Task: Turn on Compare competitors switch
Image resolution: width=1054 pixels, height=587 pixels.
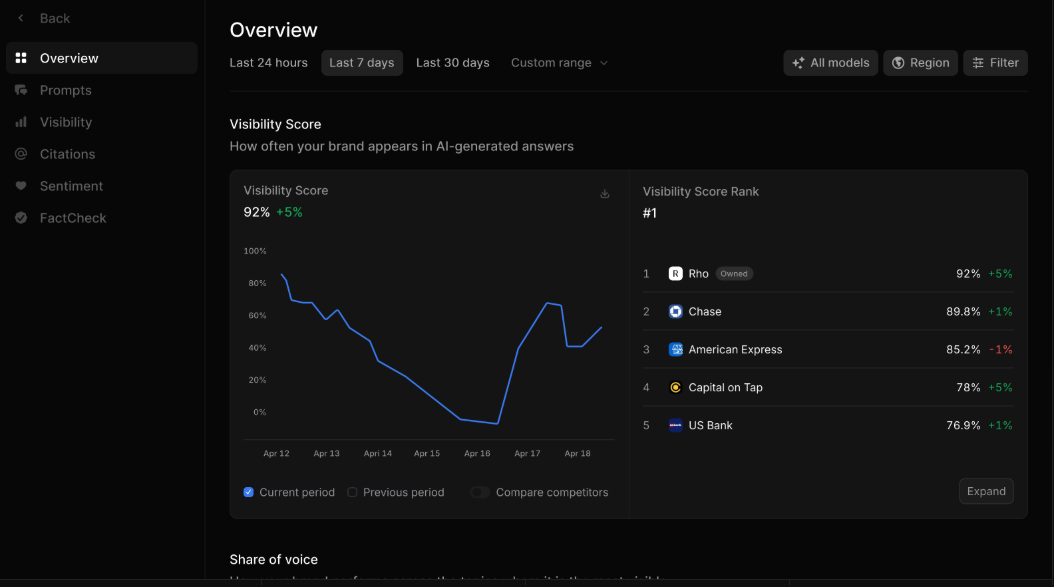Action: coord(480,492)
